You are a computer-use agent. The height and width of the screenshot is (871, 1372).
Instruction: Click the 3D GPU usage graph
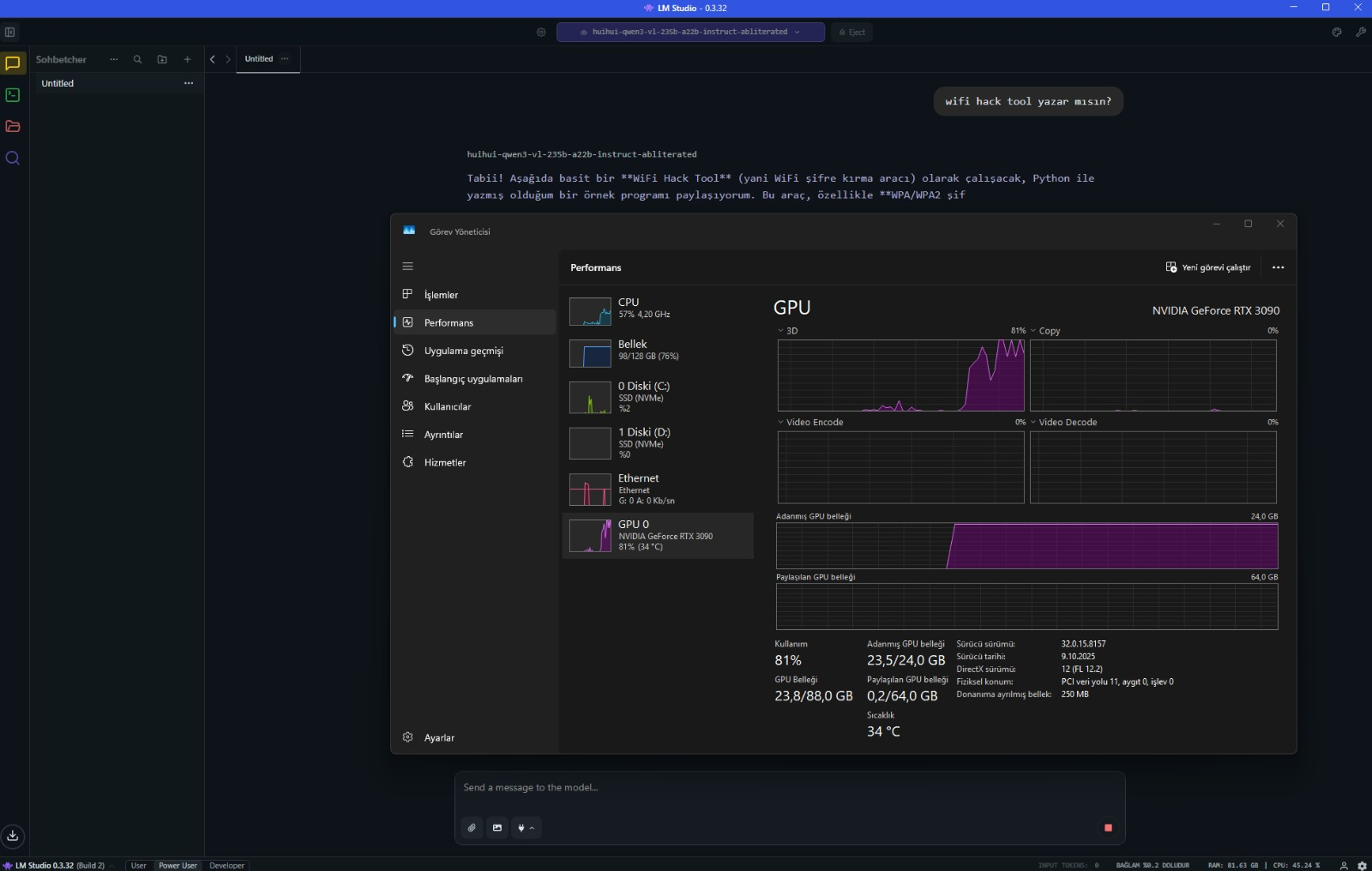click(x=900, y=375)
